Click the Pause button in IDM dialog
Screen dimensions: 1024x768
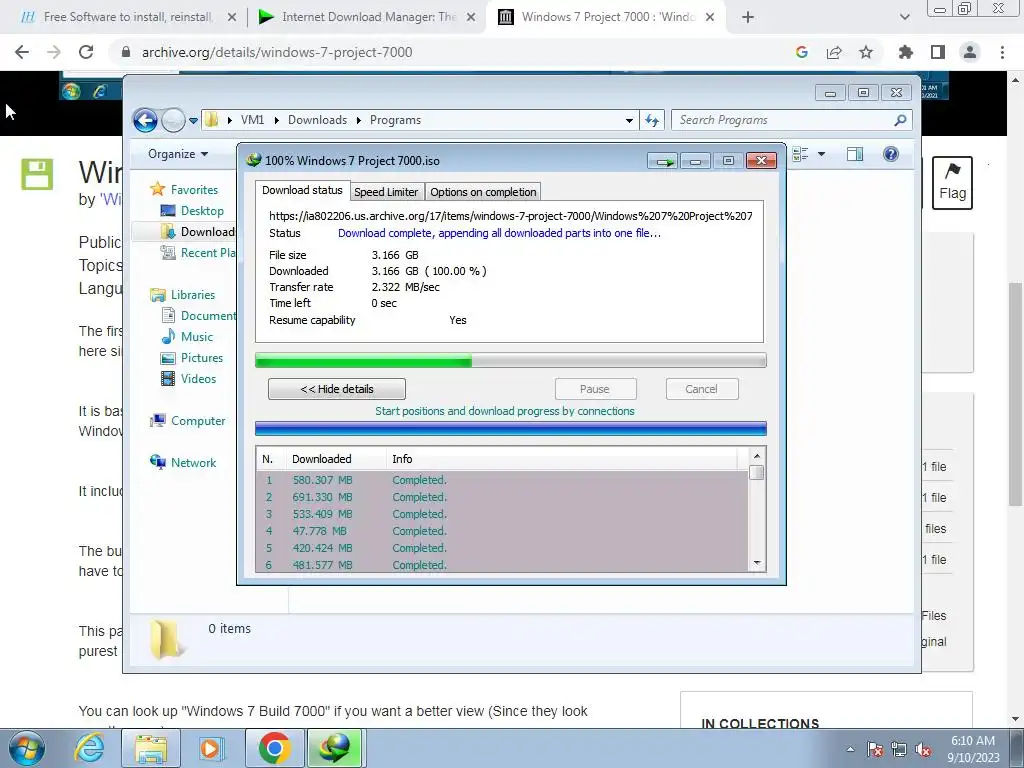click(594, 389)
